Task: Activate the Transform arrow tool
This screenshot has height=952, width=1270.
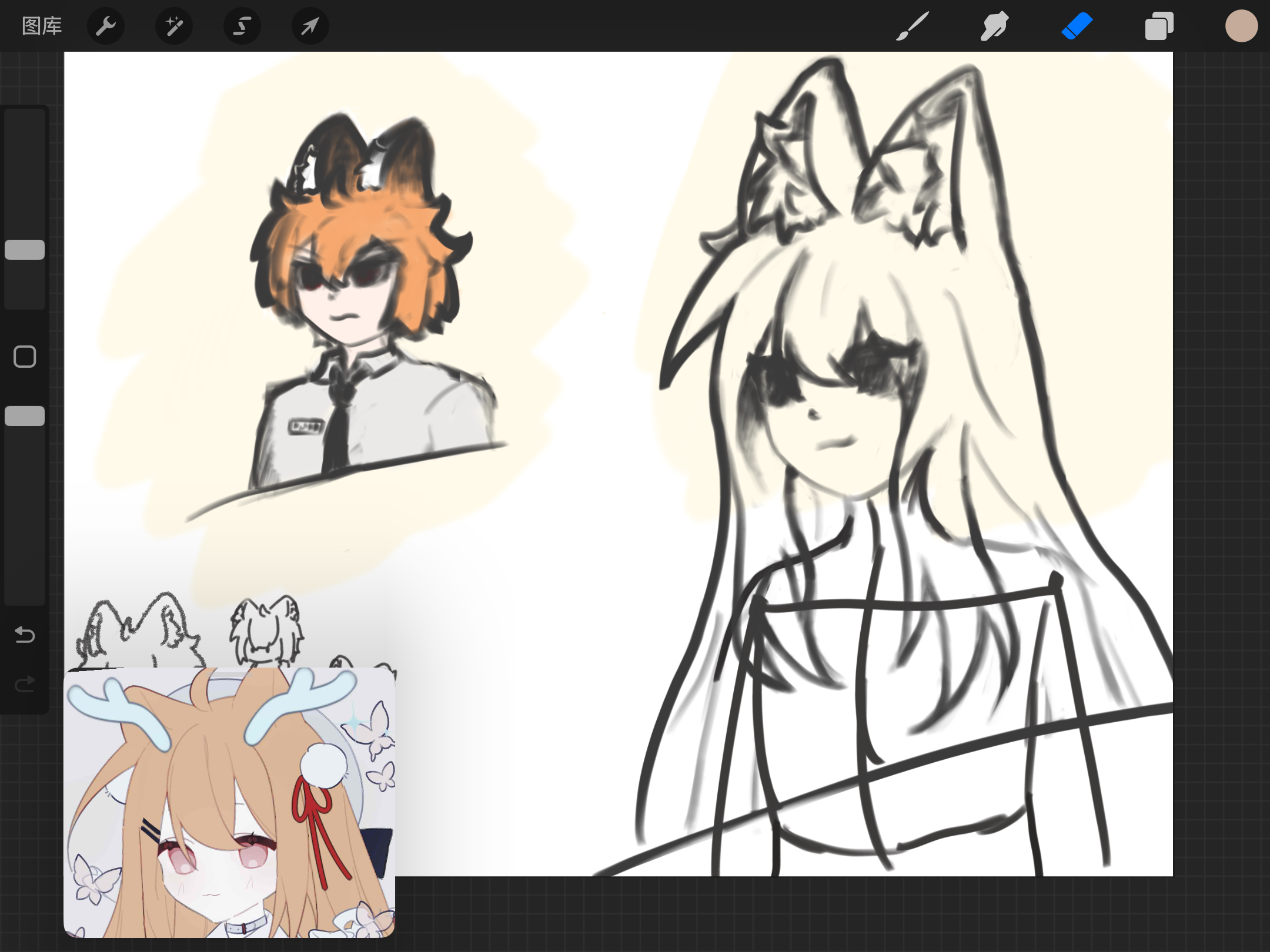Action: (x=310, y=26)
